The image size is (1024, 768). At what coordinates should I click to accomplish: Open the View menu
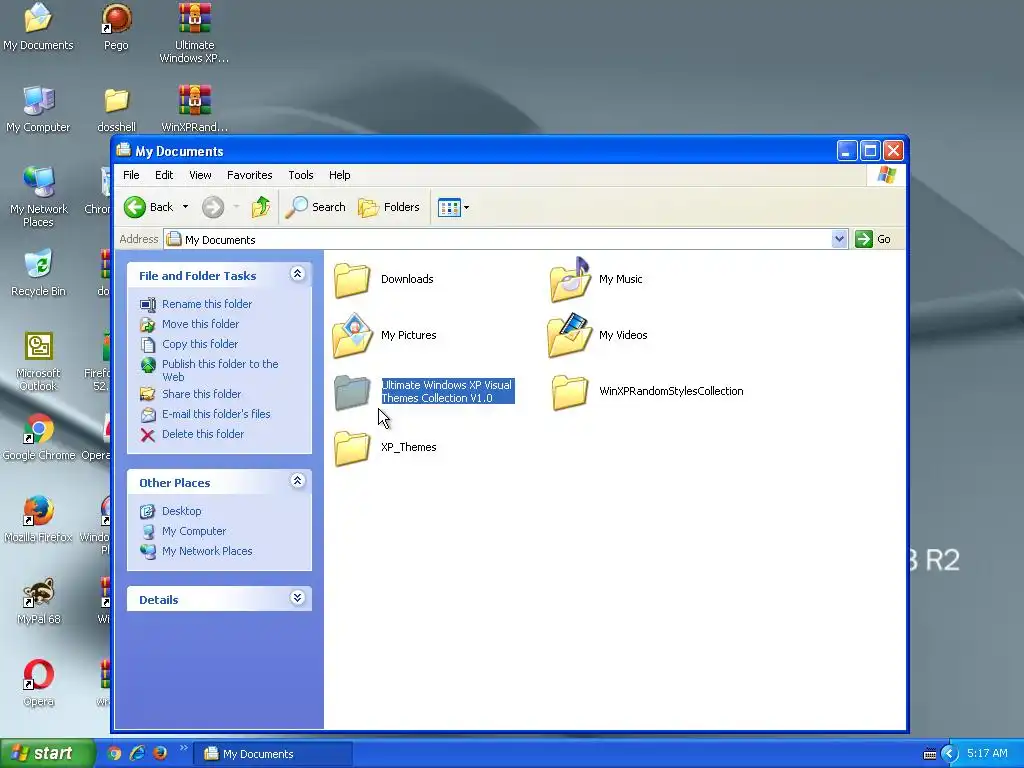tap(200, 175)
